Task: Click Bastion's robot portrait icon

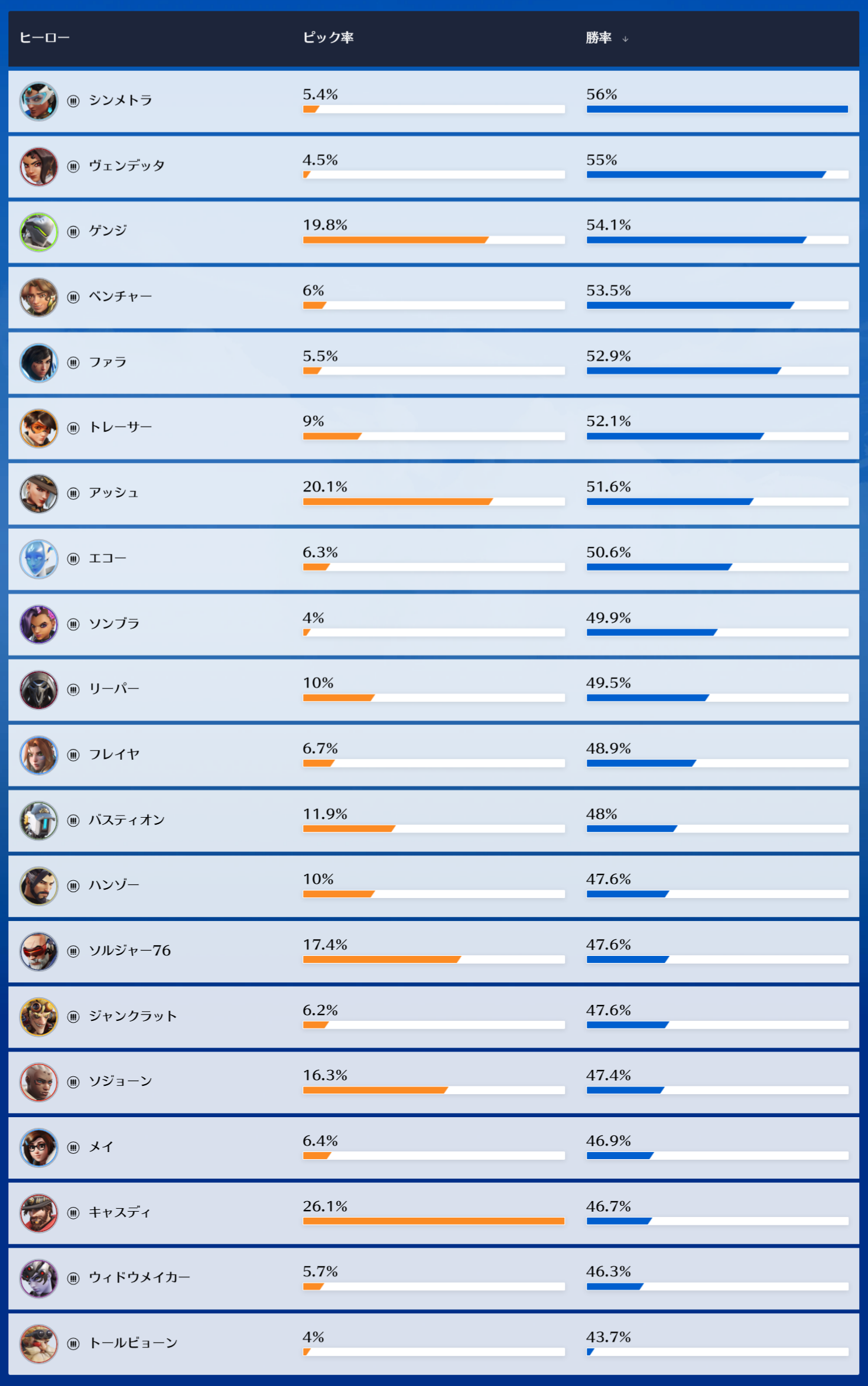Action: (38, 821)
